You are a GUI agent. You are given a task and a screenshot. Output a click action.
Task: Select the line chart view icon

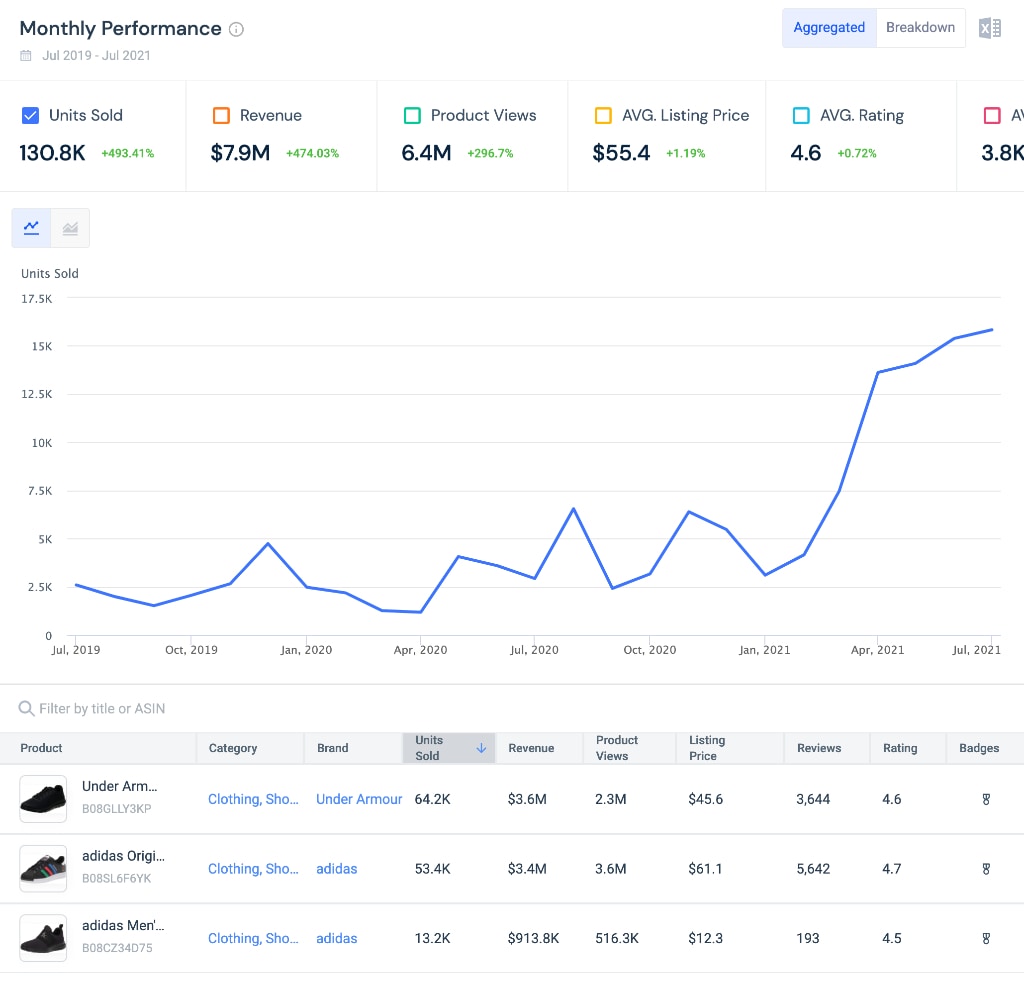pyautogui.click(x=32, y=228)
